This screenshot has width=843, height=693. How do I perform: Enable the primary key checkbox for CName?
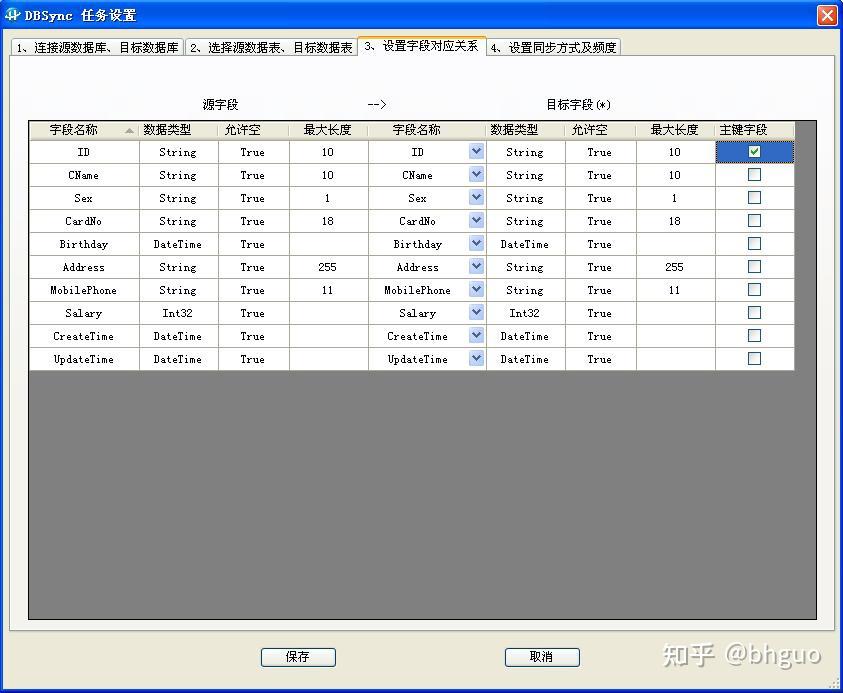point(753,175)
